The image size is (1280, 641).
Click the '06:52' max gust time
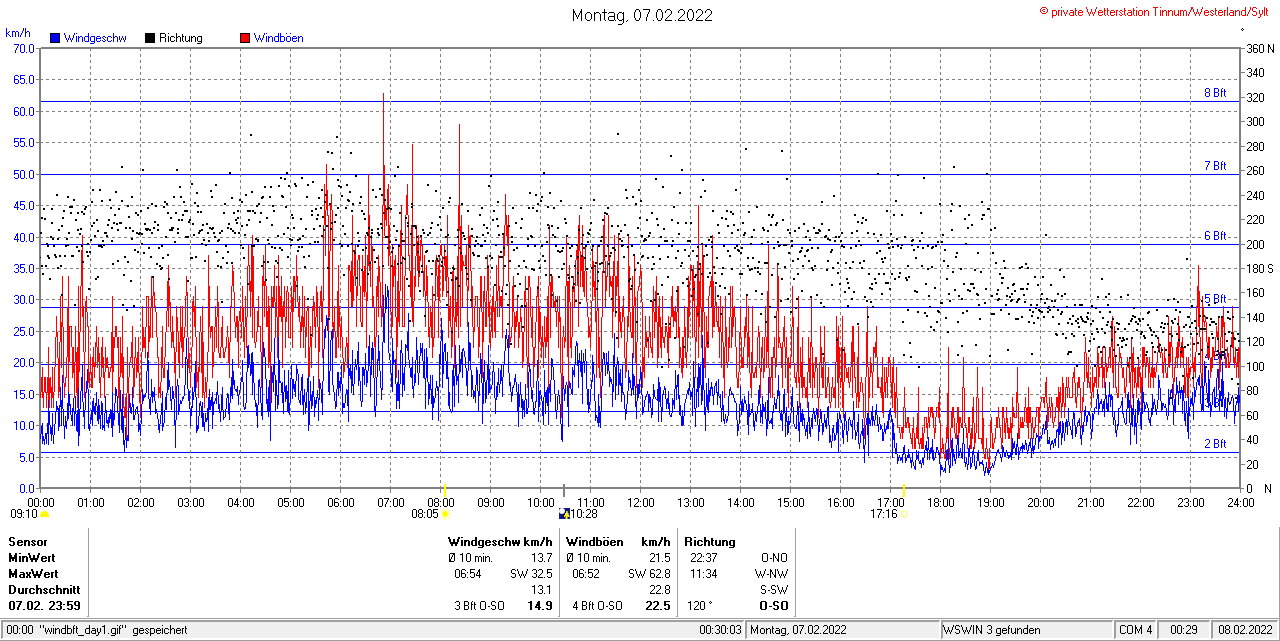tap(586, 573)
